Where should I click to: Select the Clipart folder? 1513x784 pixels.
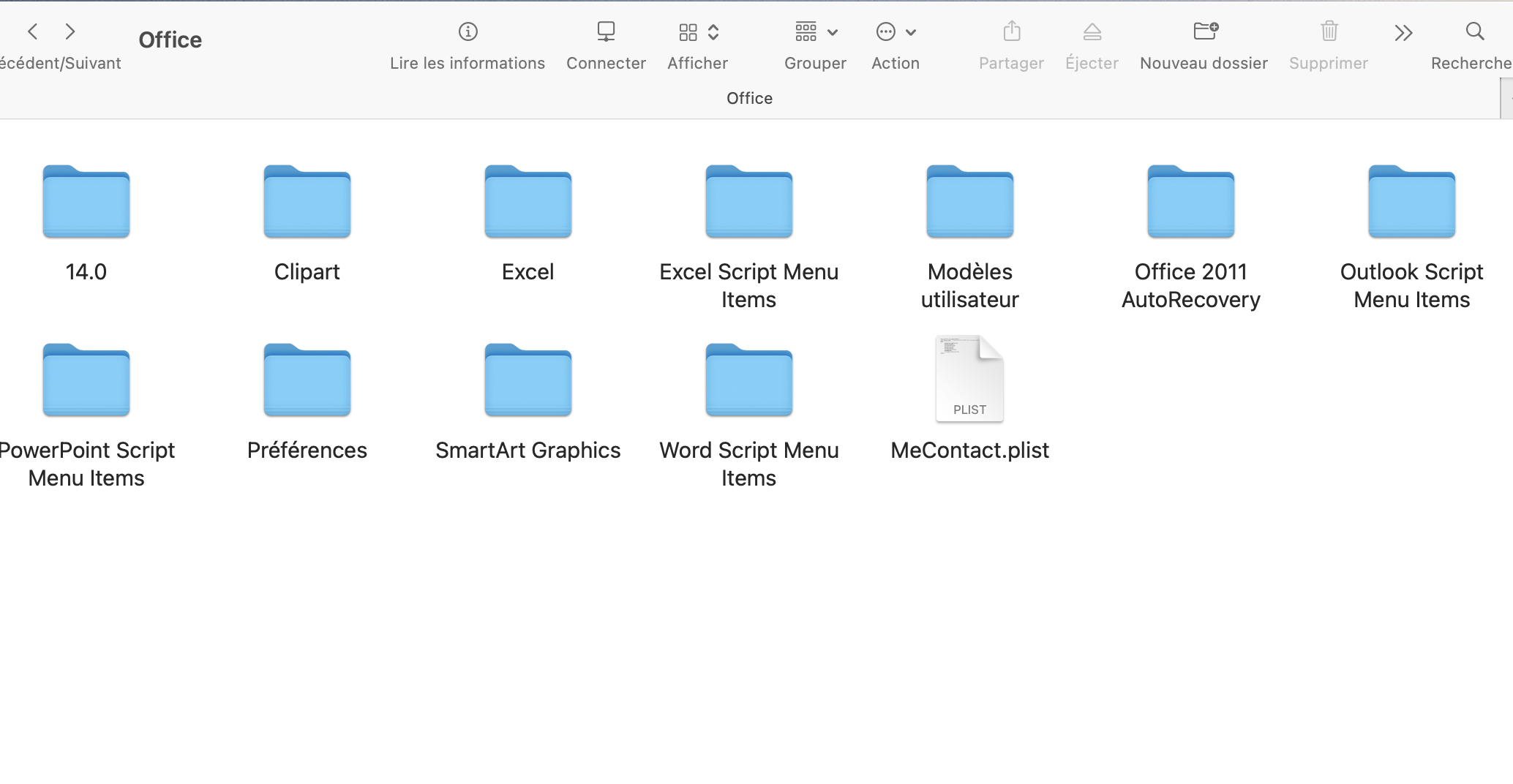(307, 201)
